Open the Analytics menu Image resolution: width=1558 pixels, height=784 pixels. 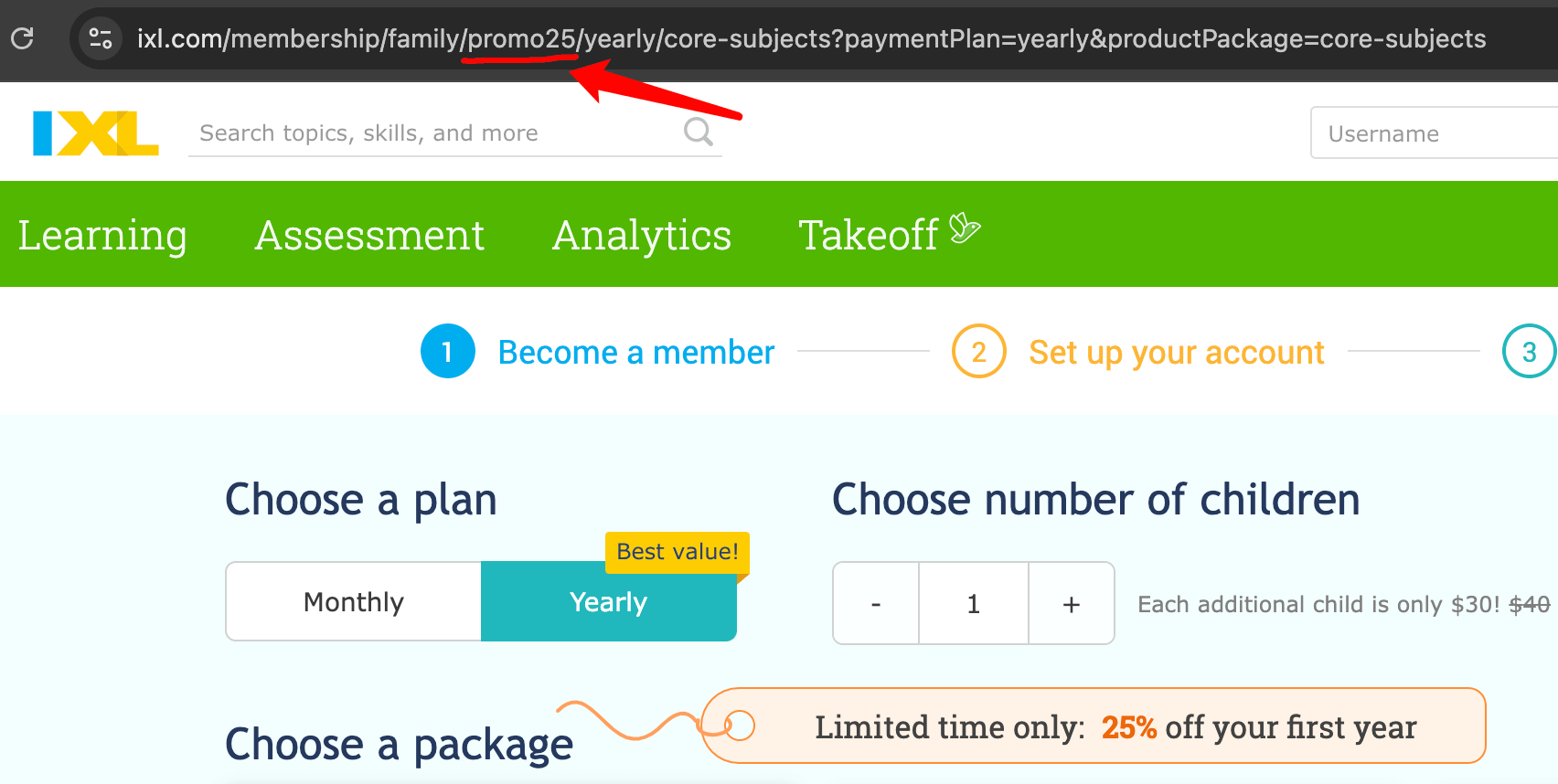point(641,235)
